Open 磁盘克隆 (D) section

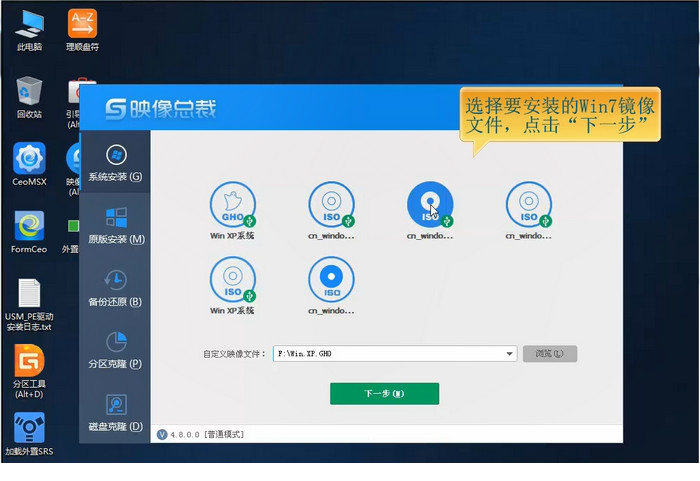pos(116,413)
